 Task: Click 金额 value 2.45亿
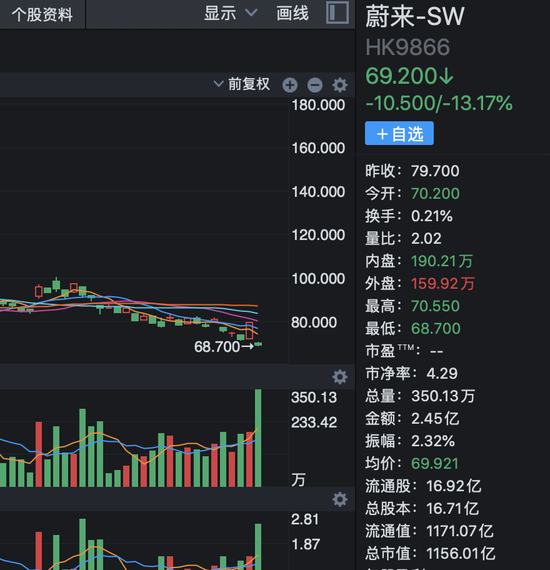435,419
